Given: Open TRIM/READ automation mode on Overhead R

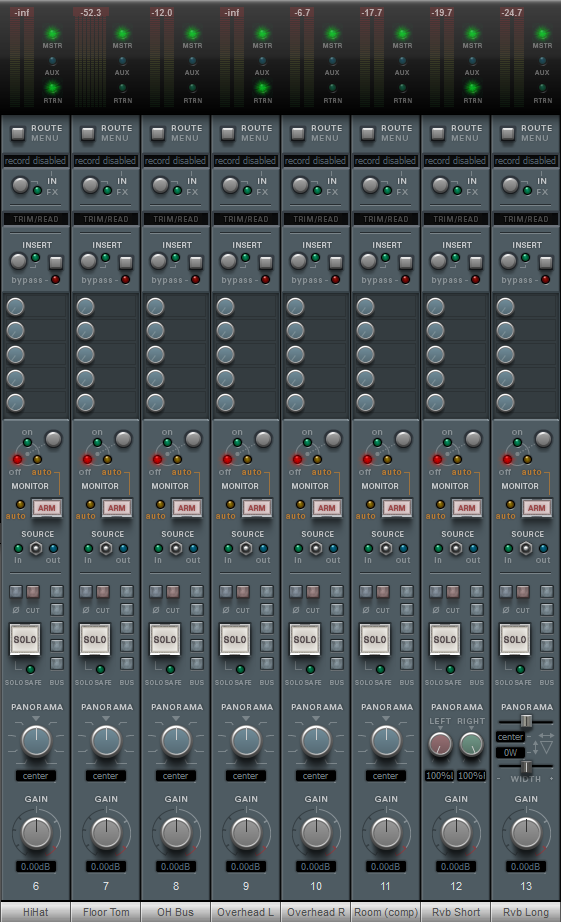Looking at the screenshot, I should [x=316, y=219].
